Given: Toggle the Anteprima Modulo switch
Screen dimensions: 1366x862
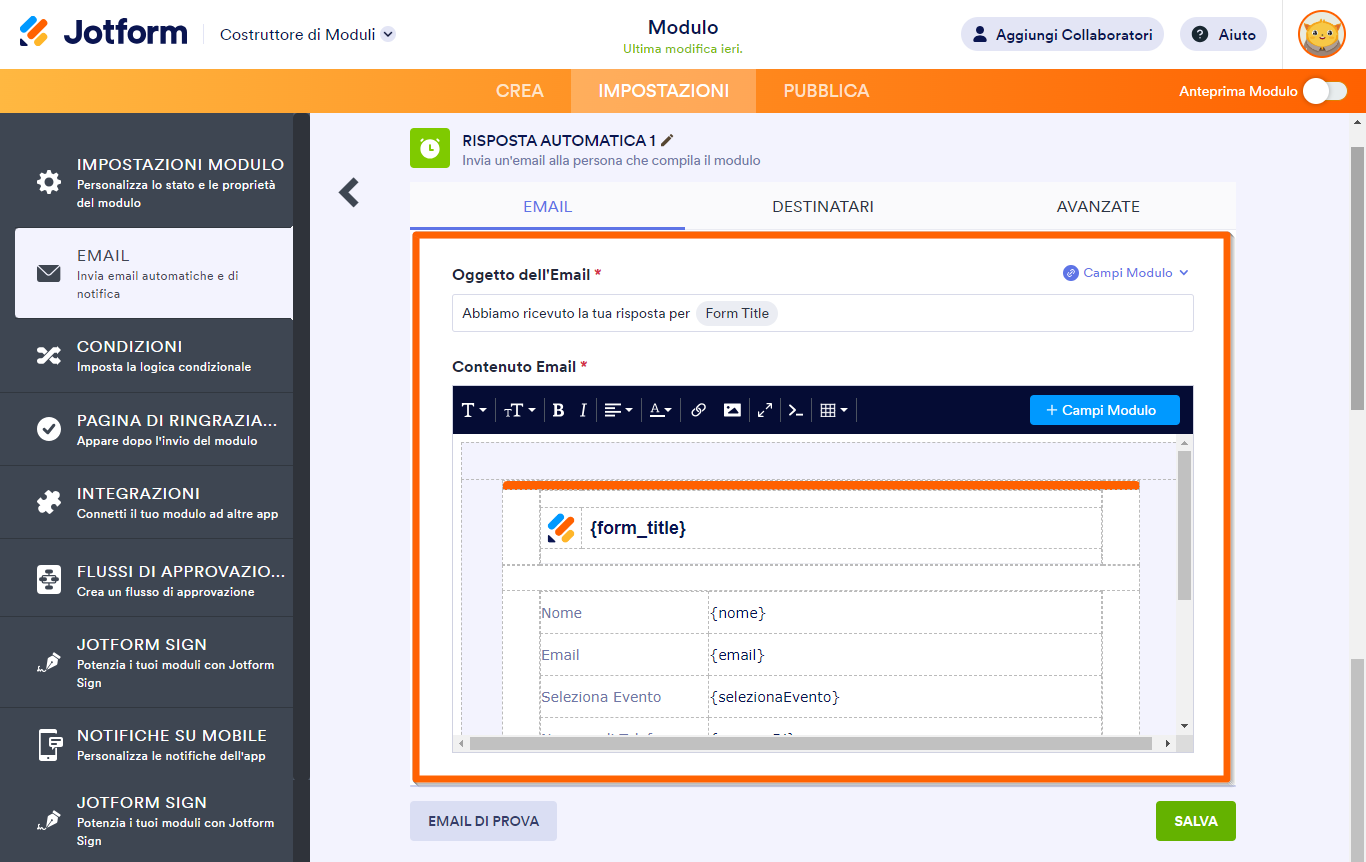Looking at the screenshot, I should pyautogui.click(x=1324, y=91).
